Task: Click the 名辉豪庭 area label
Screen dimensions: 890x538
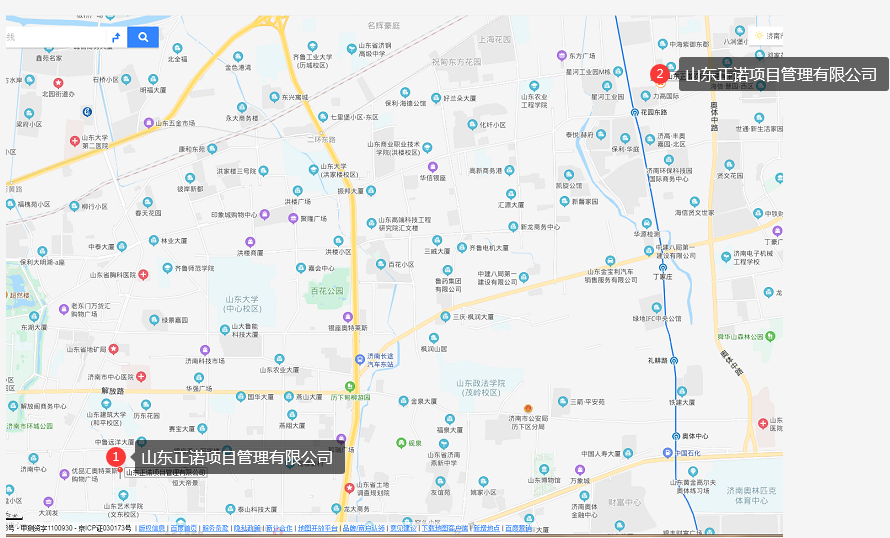Action: (384, 26)
